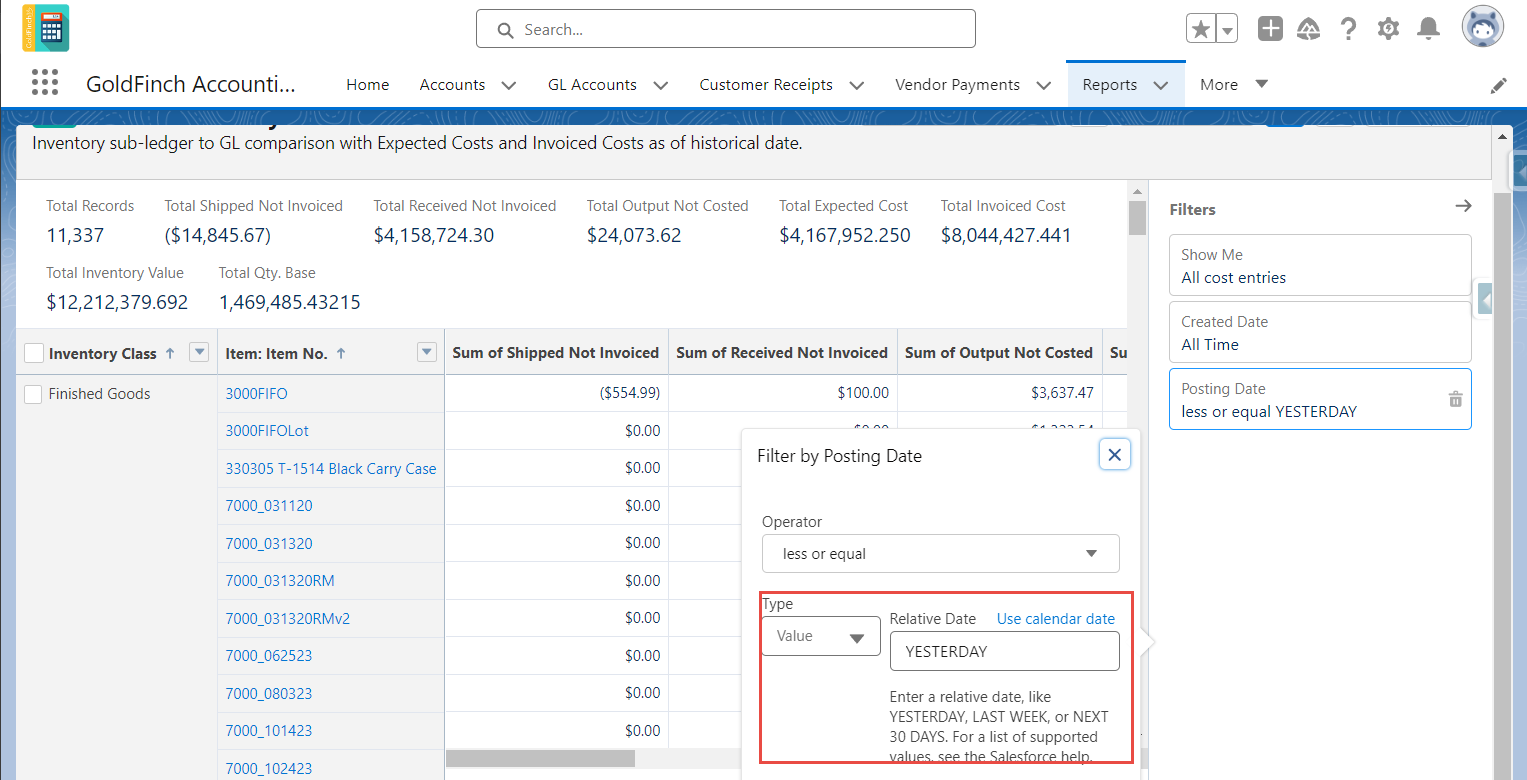Open Trailhead guidance icon

point(1309,29)
